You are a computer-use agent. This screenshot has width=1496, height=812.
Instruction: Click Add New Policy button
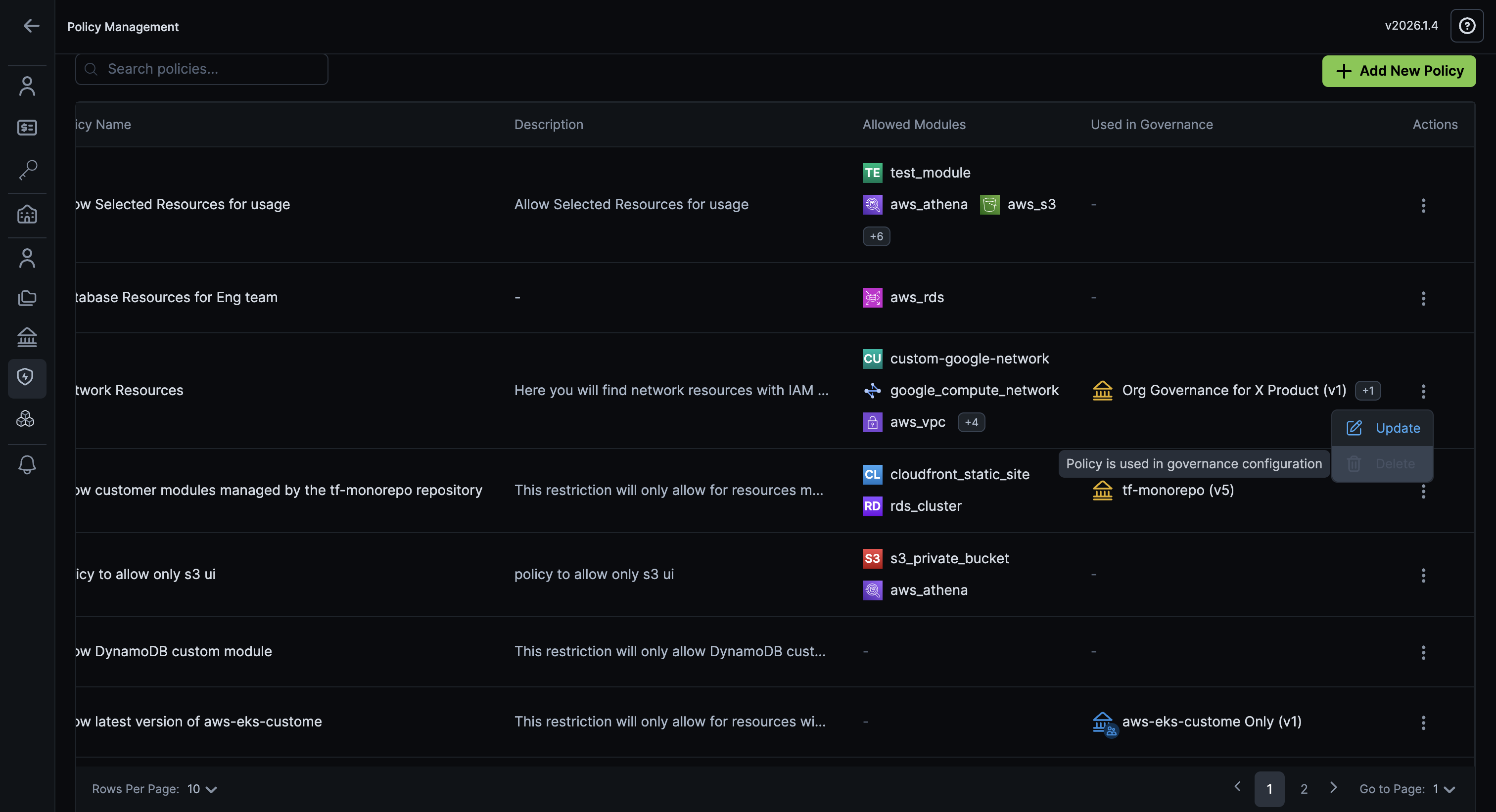tap(1399, 71)
